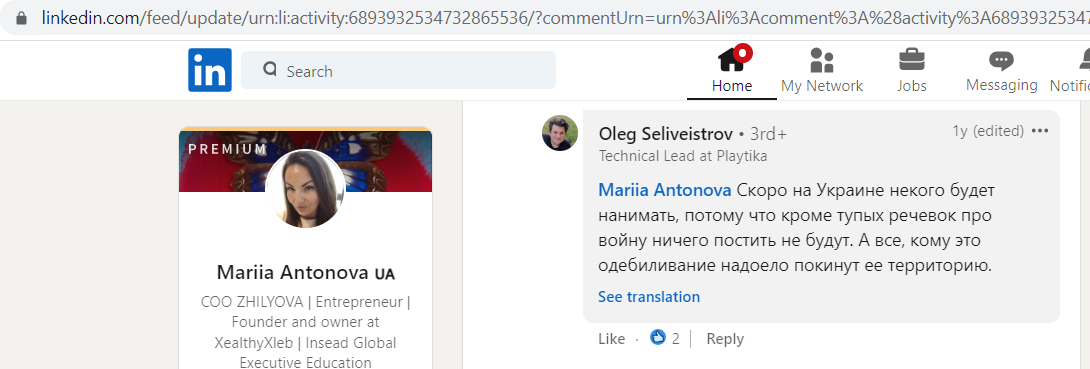Open the My Network people icon

click(x=822, y=60)
